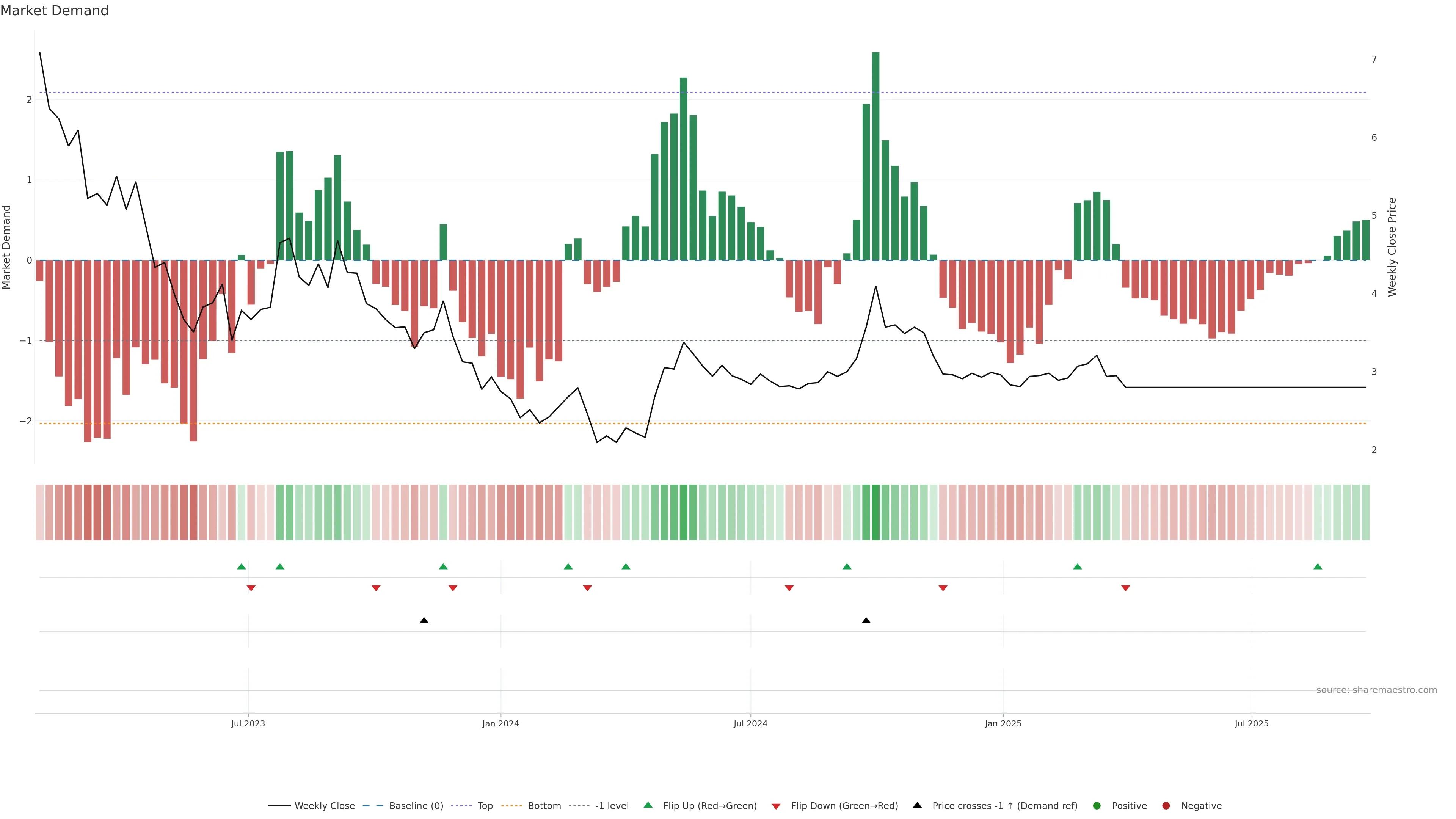Click the first red flip-down marker near Jul 2023
Viewport: 1456px width, 819px height.
click(251, 588)
